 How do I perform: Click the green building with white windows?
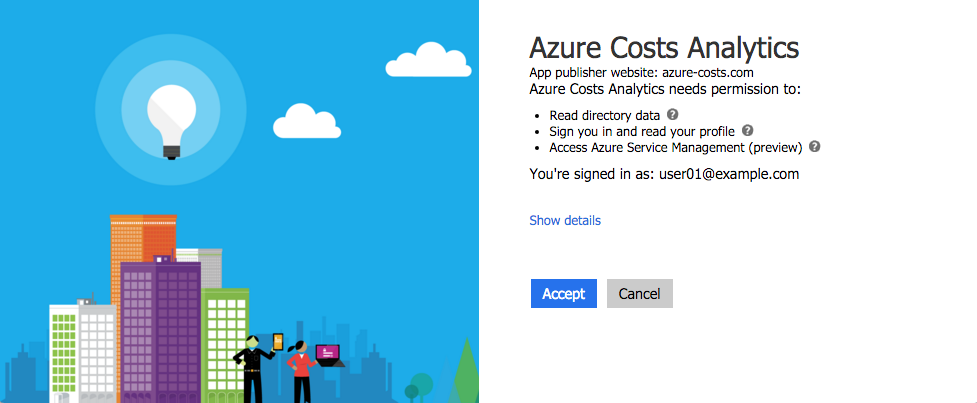pos(224,343)
